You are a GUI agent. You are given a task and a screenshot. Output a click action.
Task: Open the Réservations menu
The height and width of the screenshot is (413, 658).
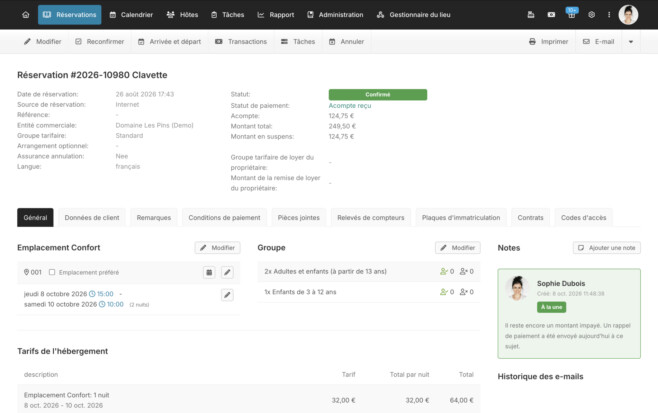(x=70, y=15)
